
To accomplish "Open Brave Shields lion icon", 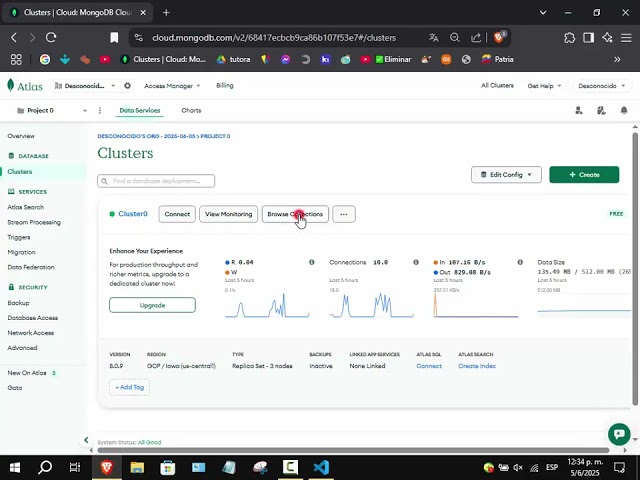I will pyautogui.click(x=499, y=37).
